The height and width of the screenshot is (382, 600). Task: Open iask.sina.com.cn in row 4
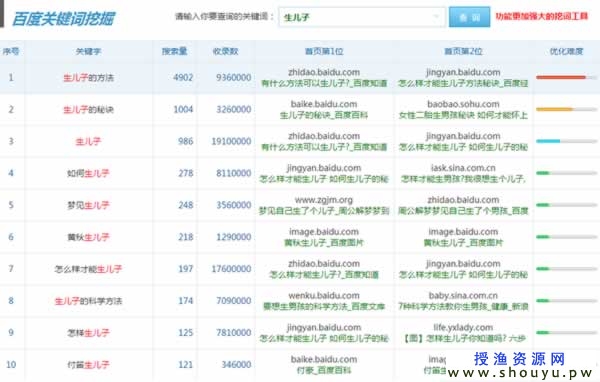click(463, 168)
